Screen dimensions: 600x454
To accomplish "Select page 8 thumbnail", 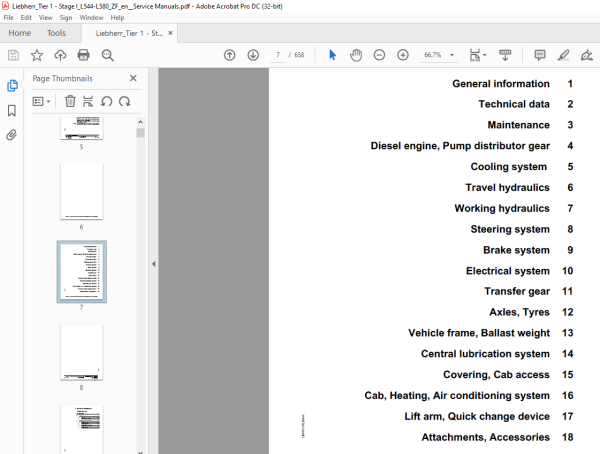I will pyautogui.click(x=82, y=352).
